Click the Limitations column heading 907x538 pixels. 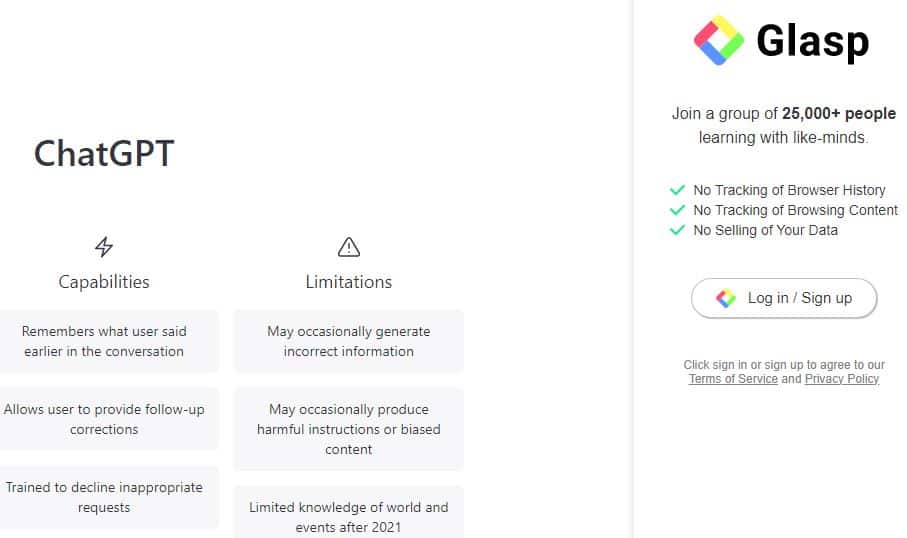[x=348, y=282]
